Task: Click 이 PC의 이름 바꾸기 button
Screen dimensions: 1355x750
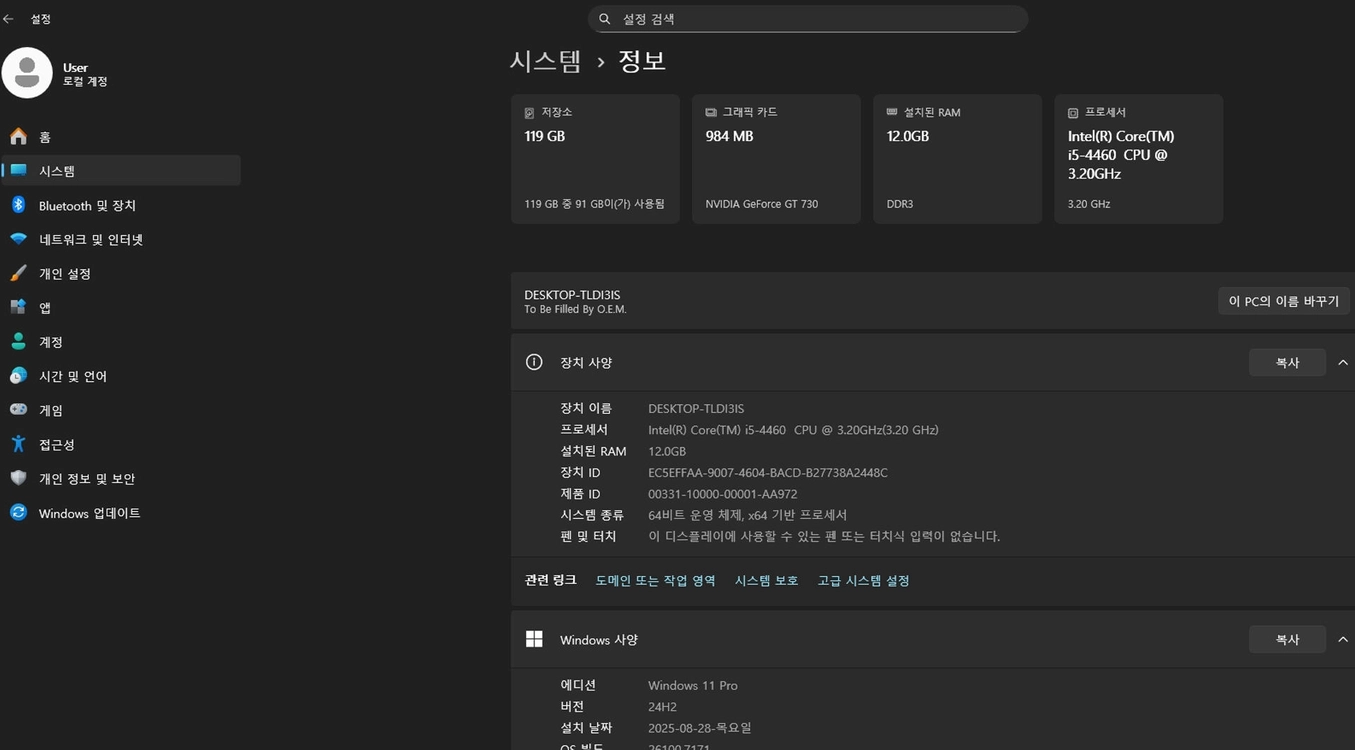Action: [x=1284, y=301]
